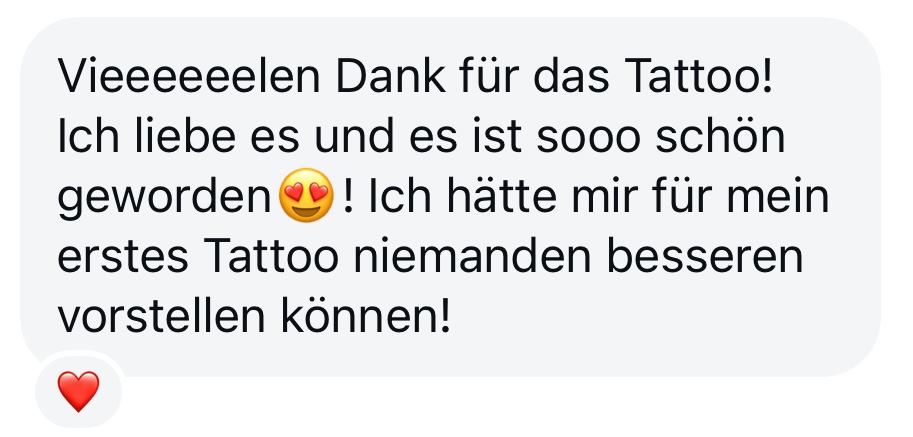Click the red heart reaction
The width and height of the screenshot is (913, 437).
coord(79,391)
